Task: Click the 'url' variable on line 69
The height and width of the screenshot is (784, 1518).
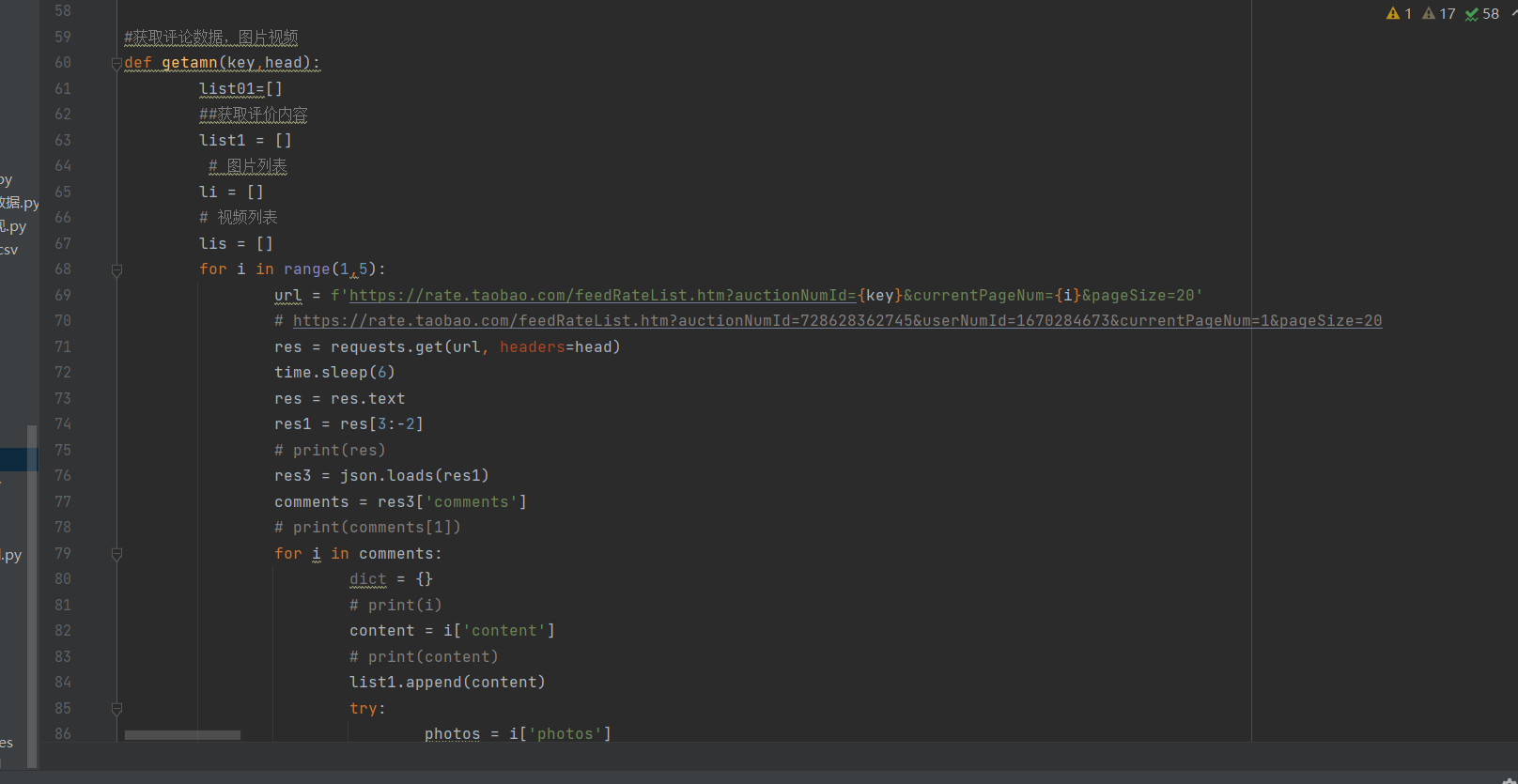Action: click(288, 296)
